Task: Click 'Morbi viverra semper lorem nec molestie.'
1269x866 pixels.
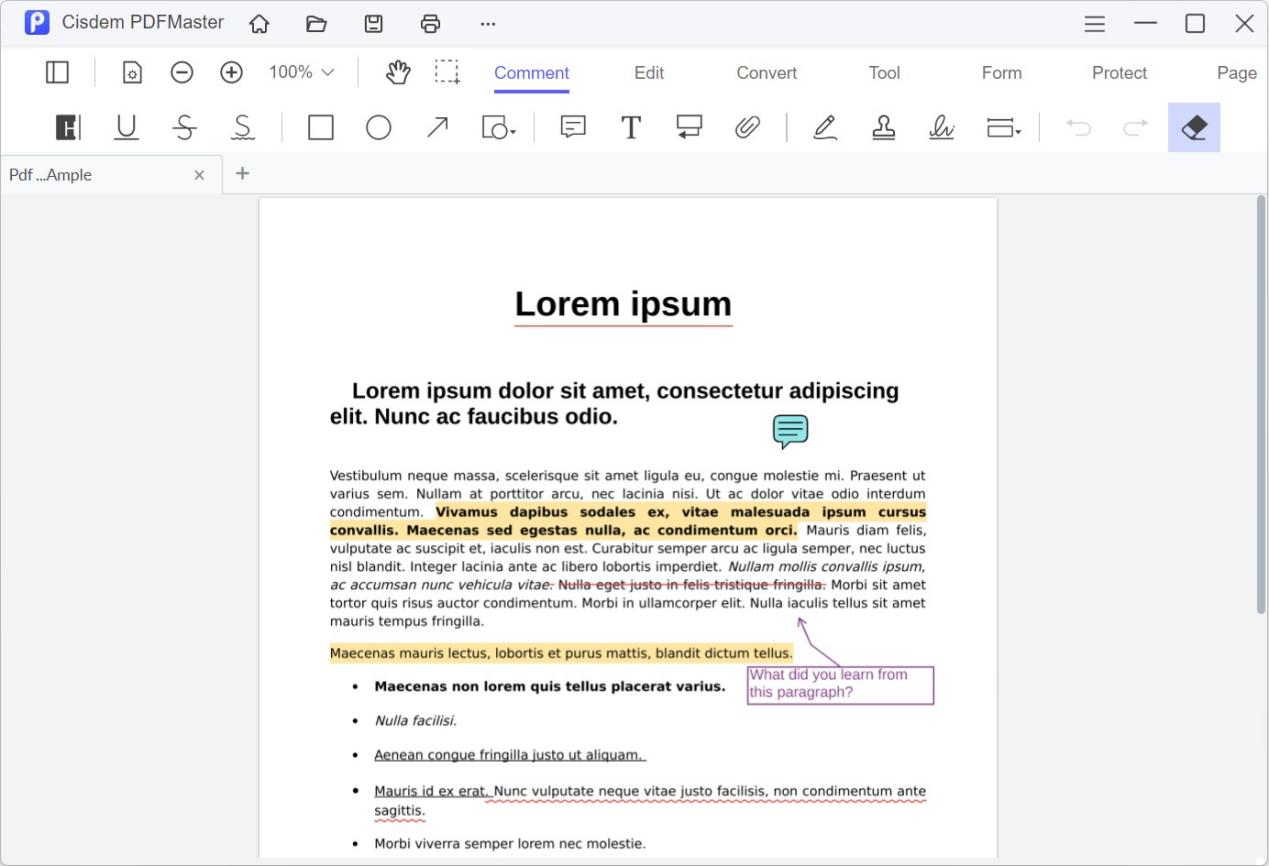Action: (510, 843)
